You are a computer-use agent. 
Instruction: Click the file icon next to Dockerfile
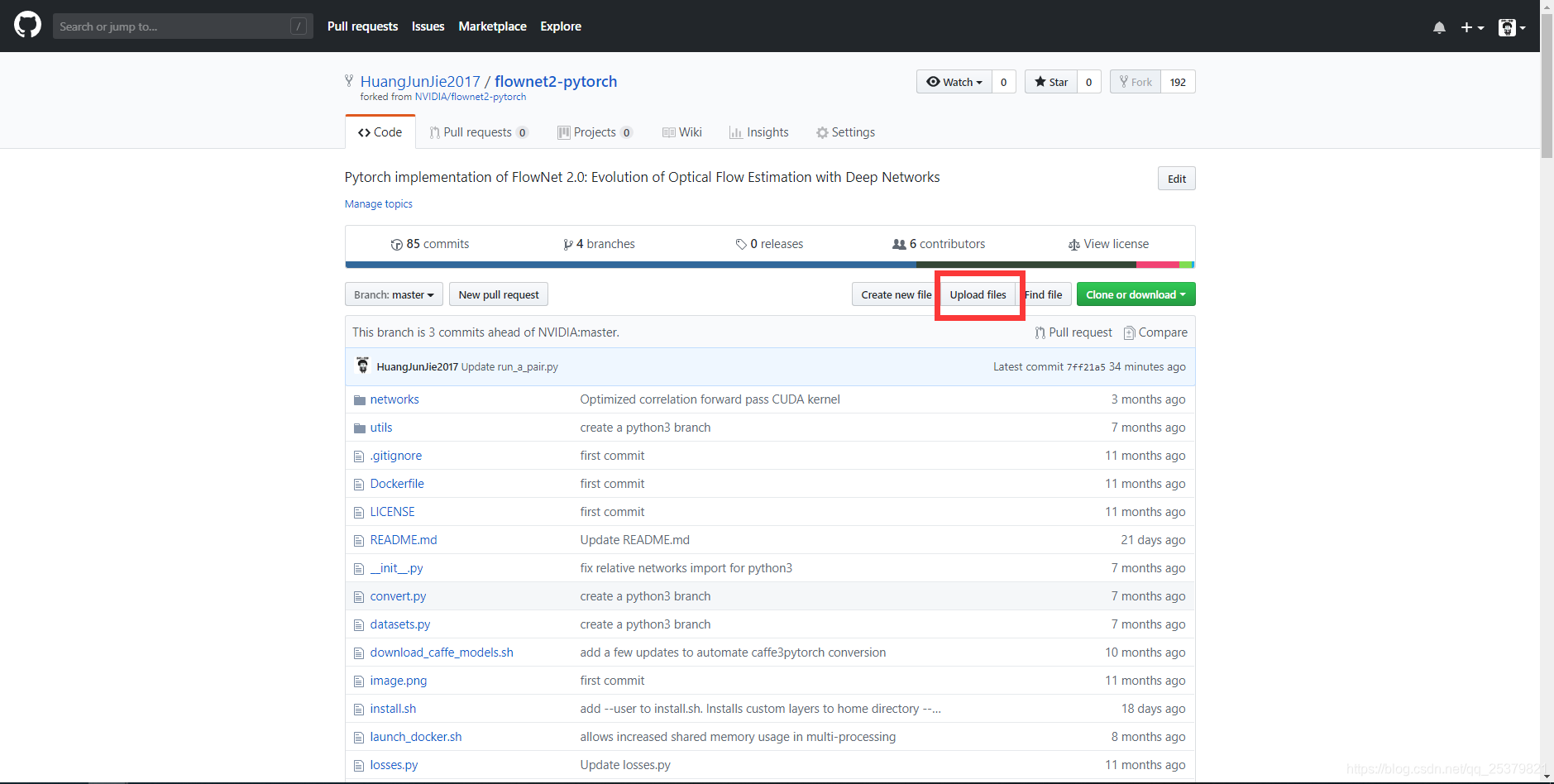click(x=358, y=485)
